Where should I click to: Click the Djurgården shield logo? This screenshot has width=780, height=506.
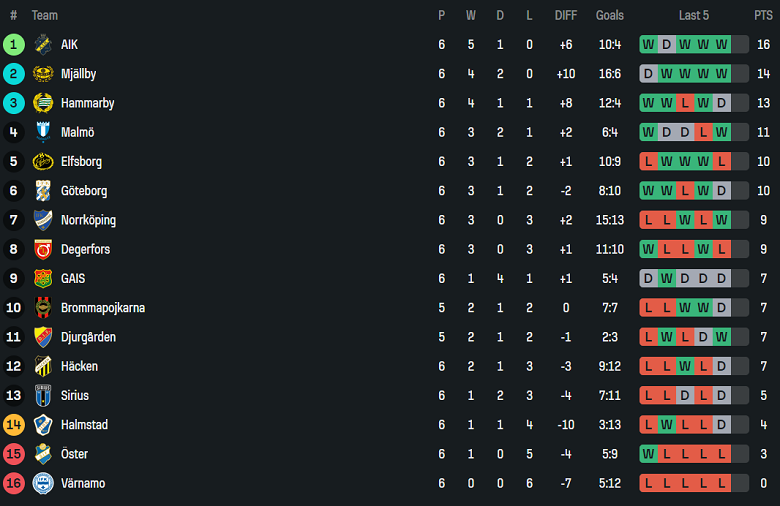(42, 337)
